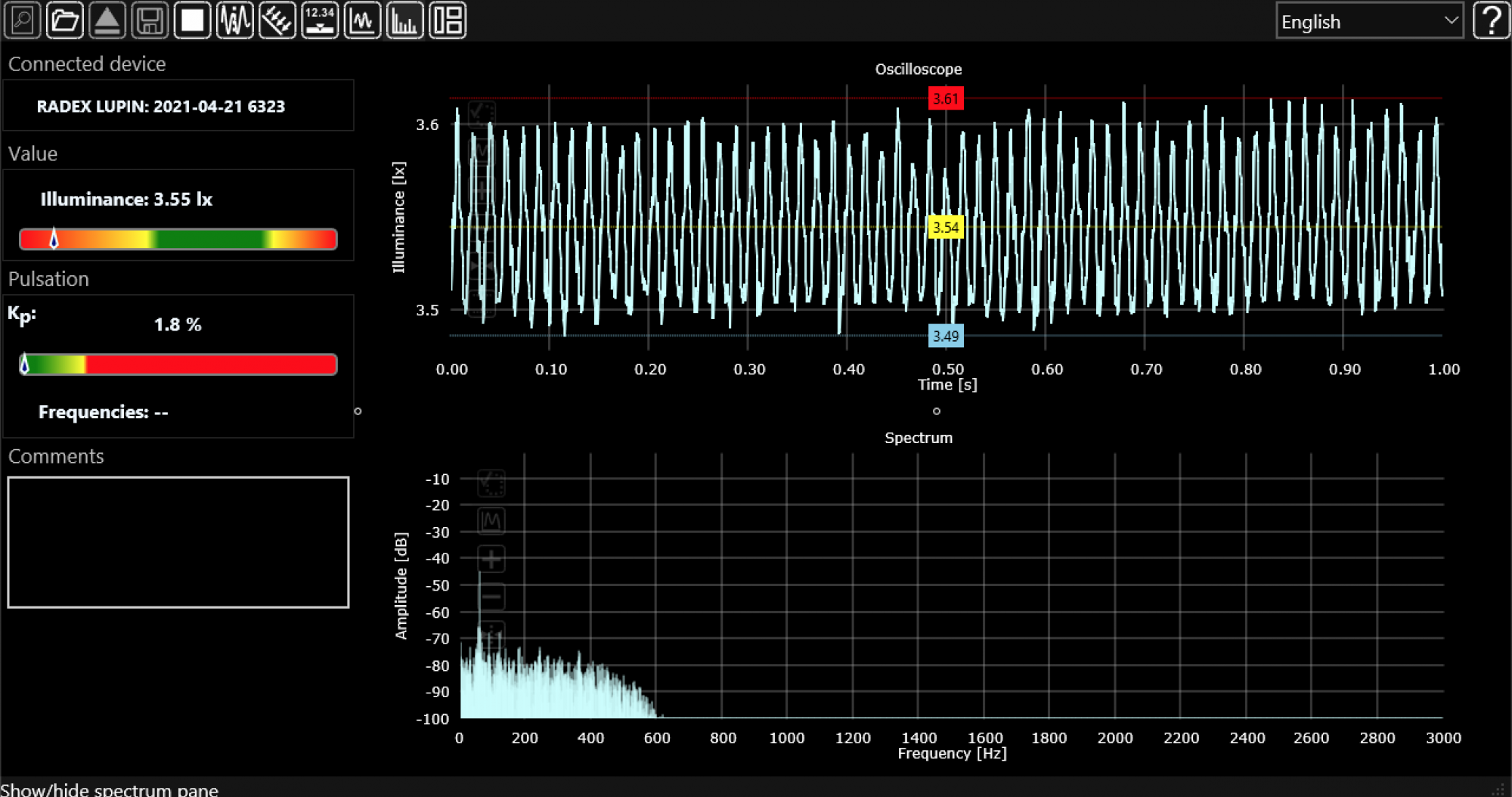Zoom out on the spectrum chart
Image resolution: width=1512 pixels, height=797 pixels.
(491, 597)
